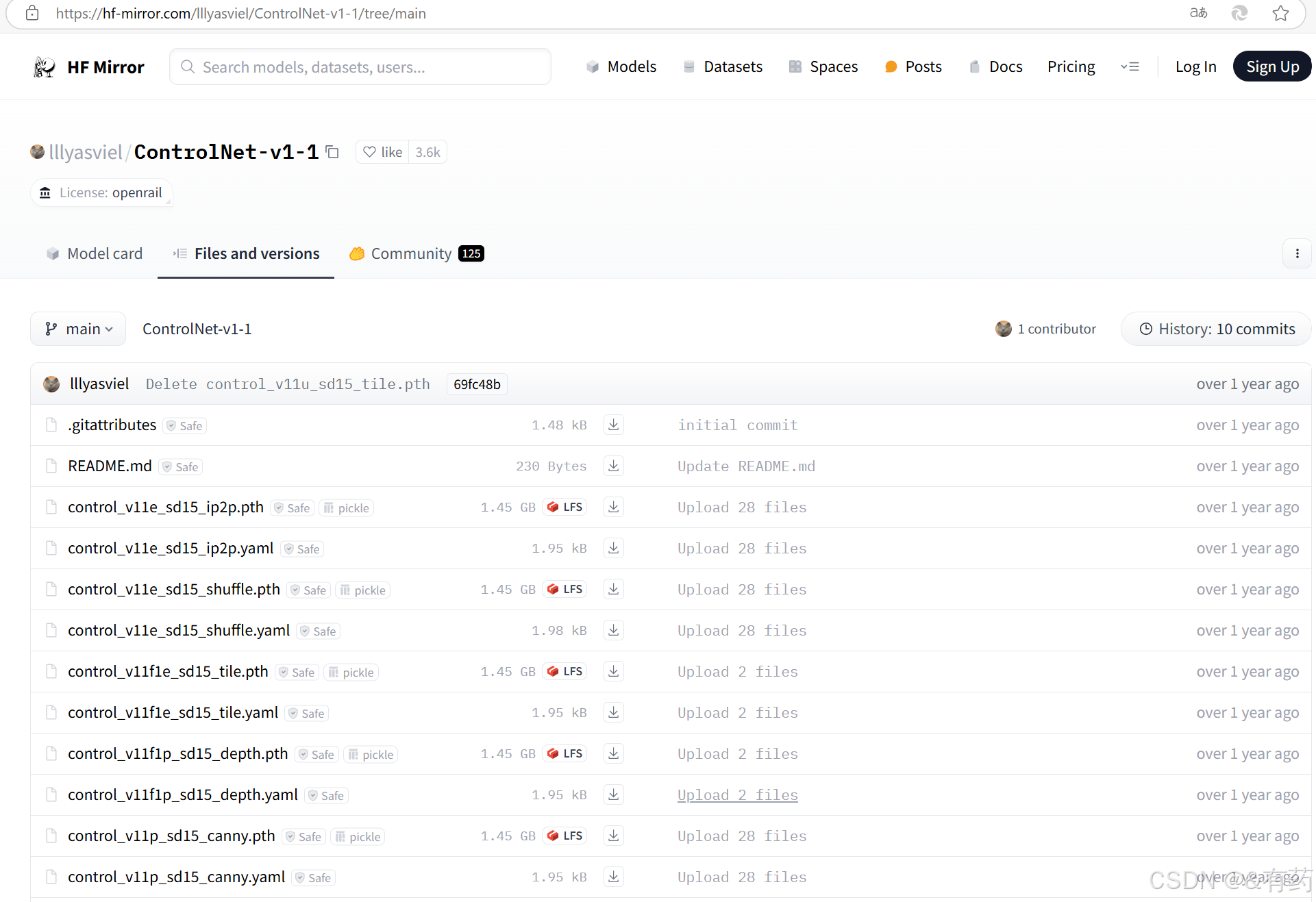1316x902 pixels.
Task: Click the translate icon in address bar
Action: coord(1198,13)
